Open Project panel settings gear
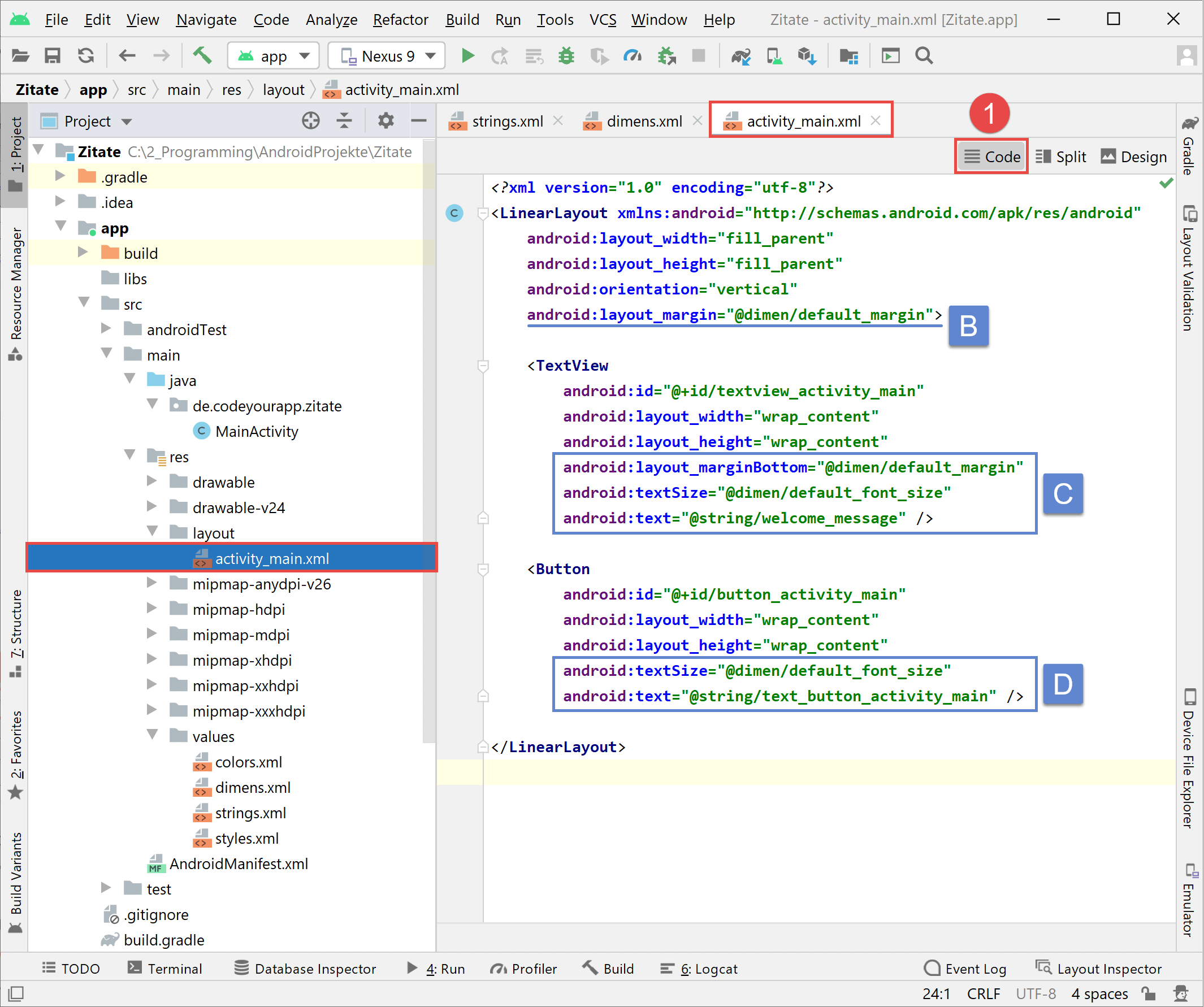Viewport: 1204px width, 1007px height. point(386,121)
